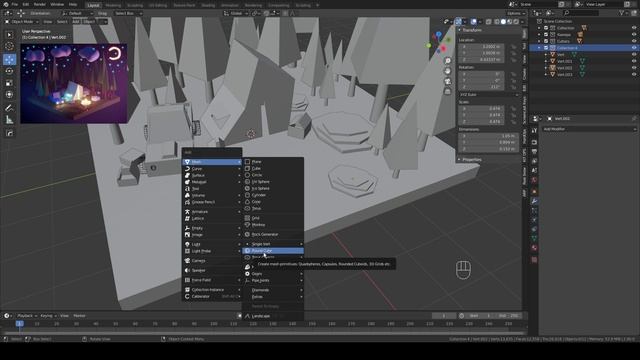Activate the Transform tool in left toolbar
This screenshot has height=360, width=640.
(x=9, y=94)
